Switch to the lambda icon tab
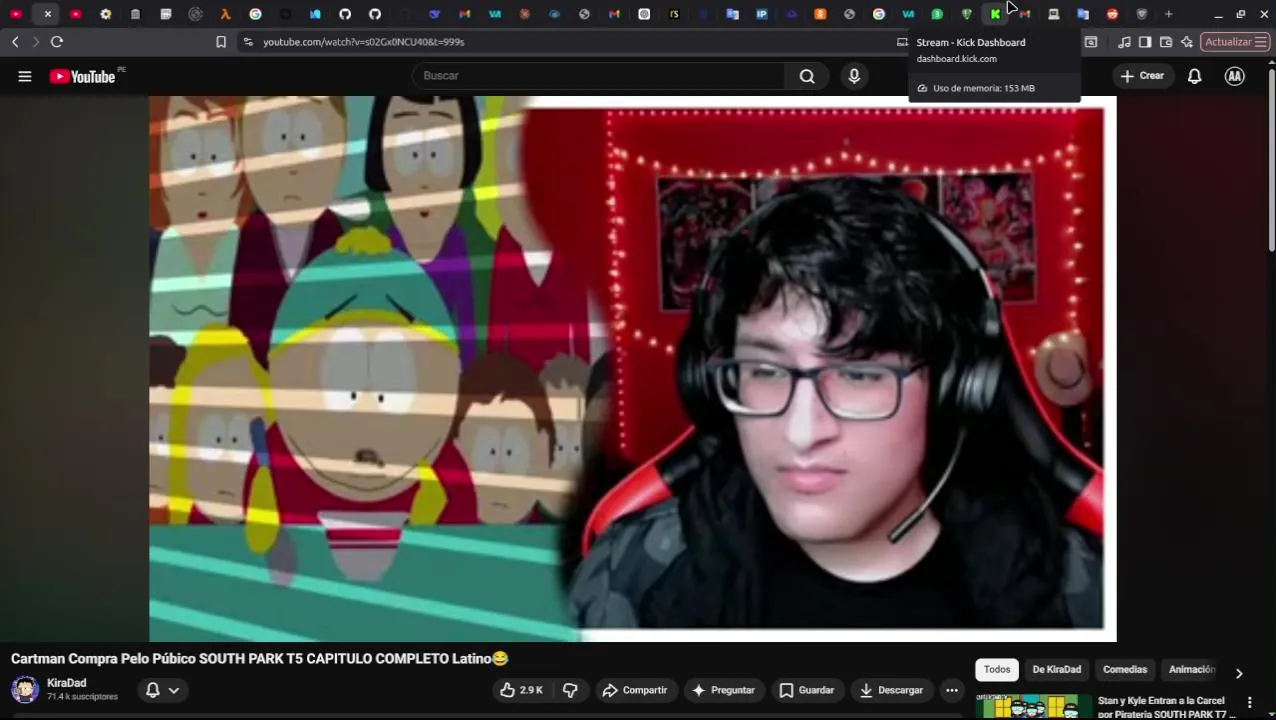The image size is (1276, 720). click(225, 14)
